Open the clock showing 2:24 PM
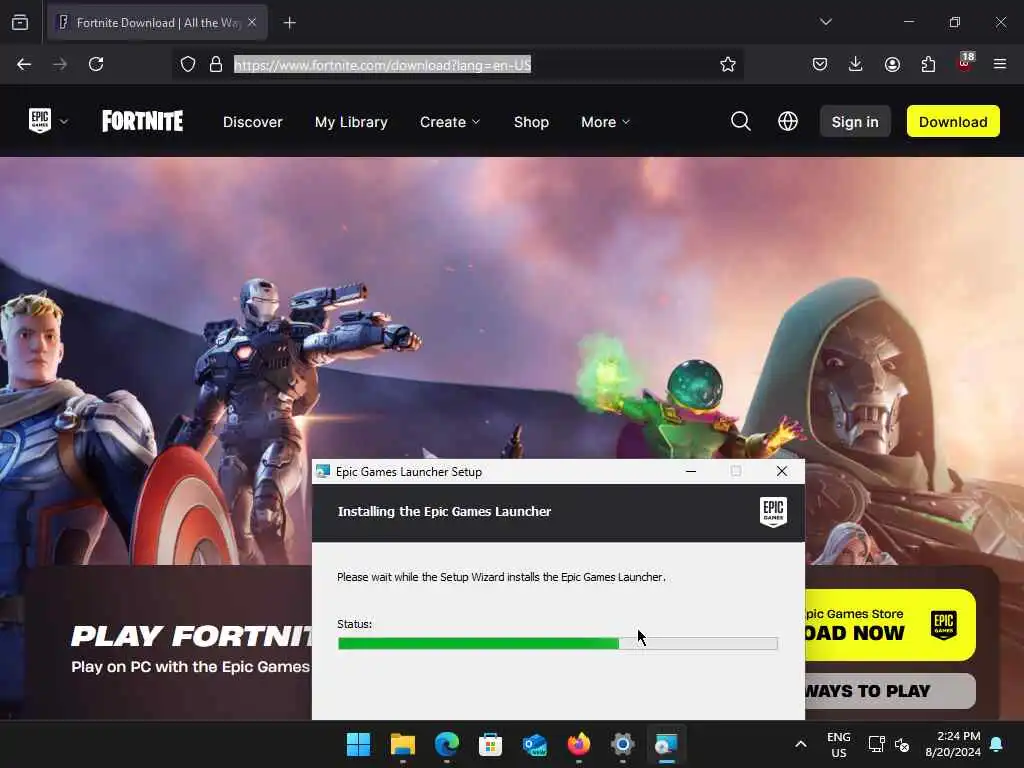 coord(953,744)
